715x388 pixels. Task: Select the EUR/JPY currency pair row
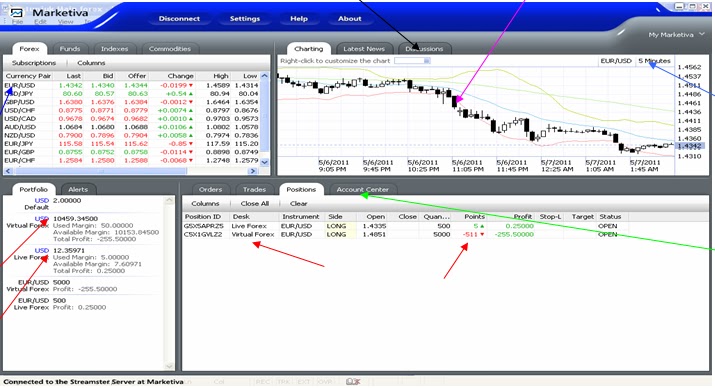pyautogui.click(x=132, y=144)
